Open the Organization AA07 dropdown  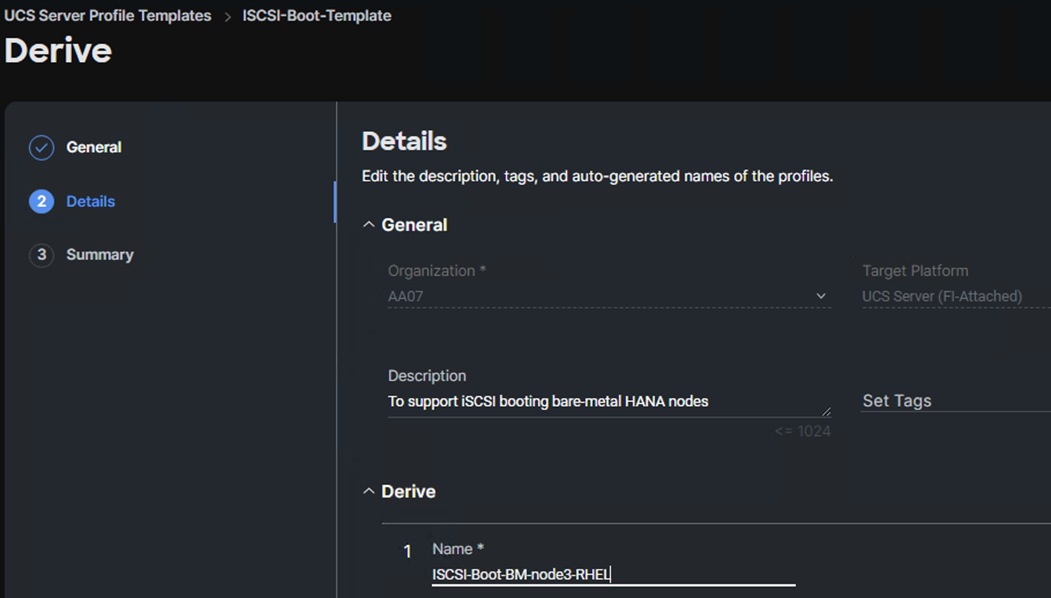(609, 296)
